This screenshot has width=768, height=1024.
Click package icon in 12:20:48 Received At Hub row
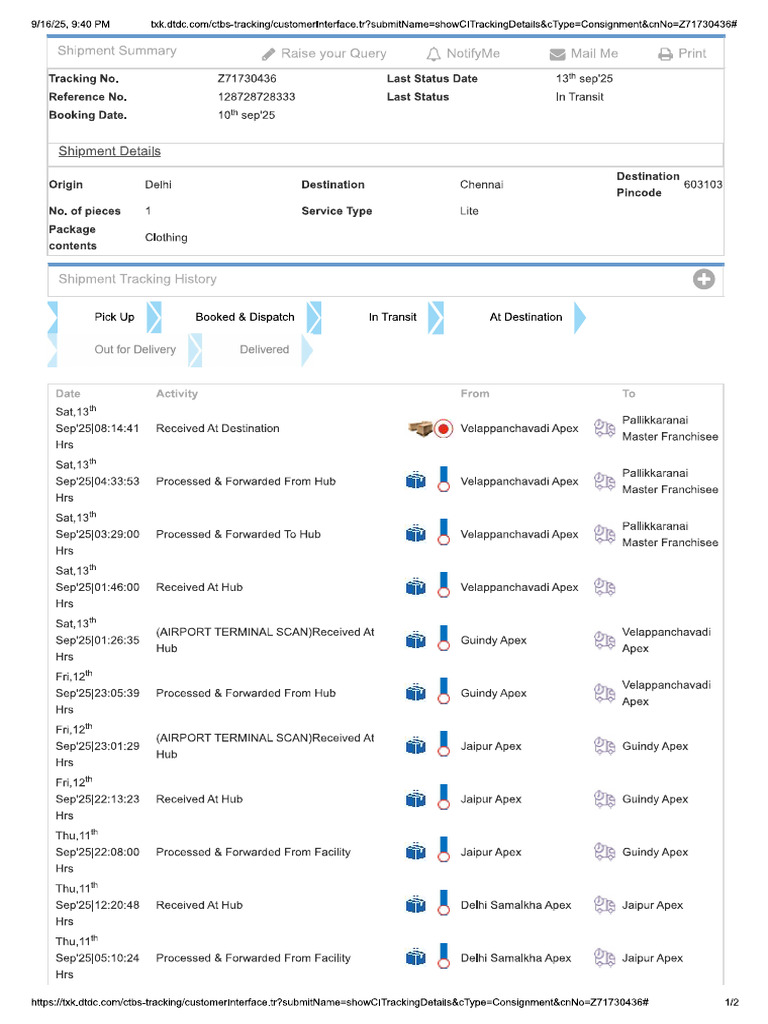tap(415, 904)
